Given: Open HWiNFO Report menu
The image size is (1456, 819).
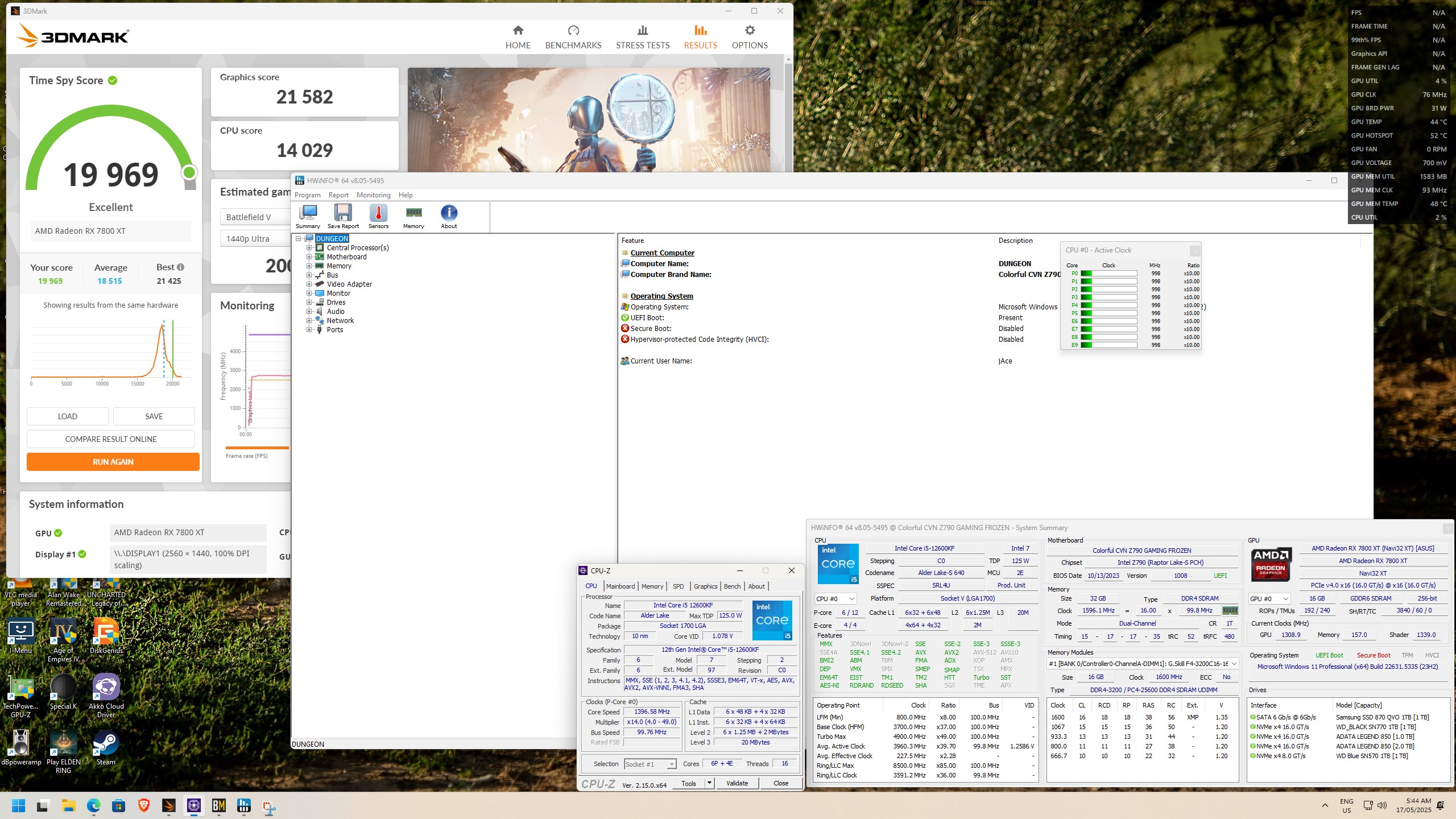Looking at the screenshot, I should (x=338, y=195).
